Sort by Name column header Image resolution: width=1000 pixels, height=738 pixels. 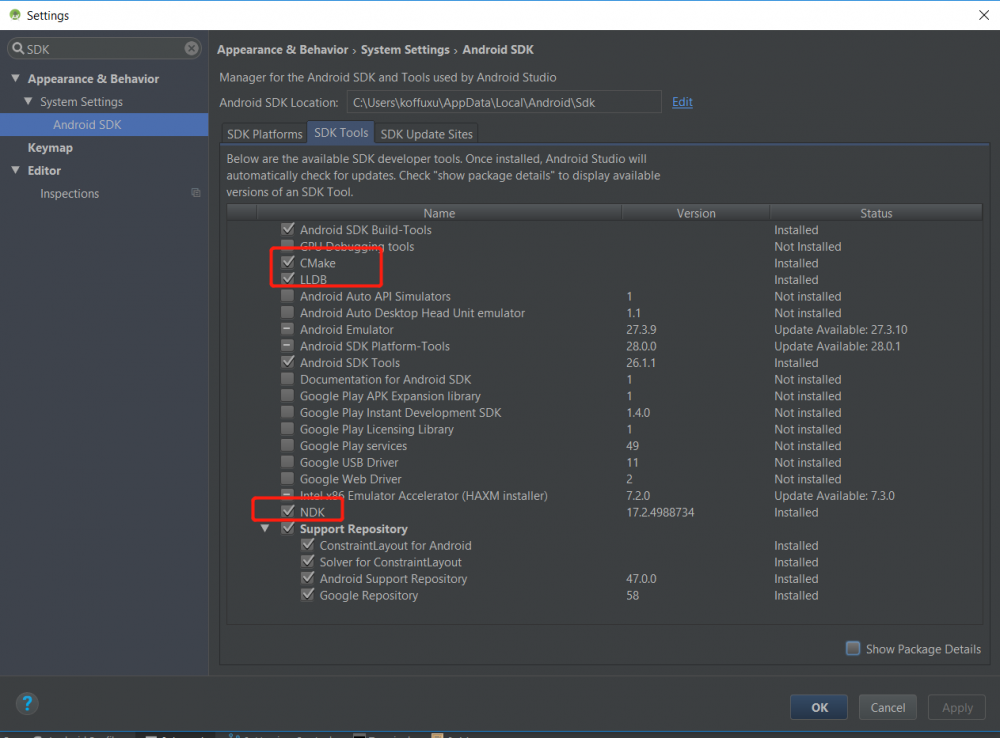pyautogui.click(x=439, y=213)
